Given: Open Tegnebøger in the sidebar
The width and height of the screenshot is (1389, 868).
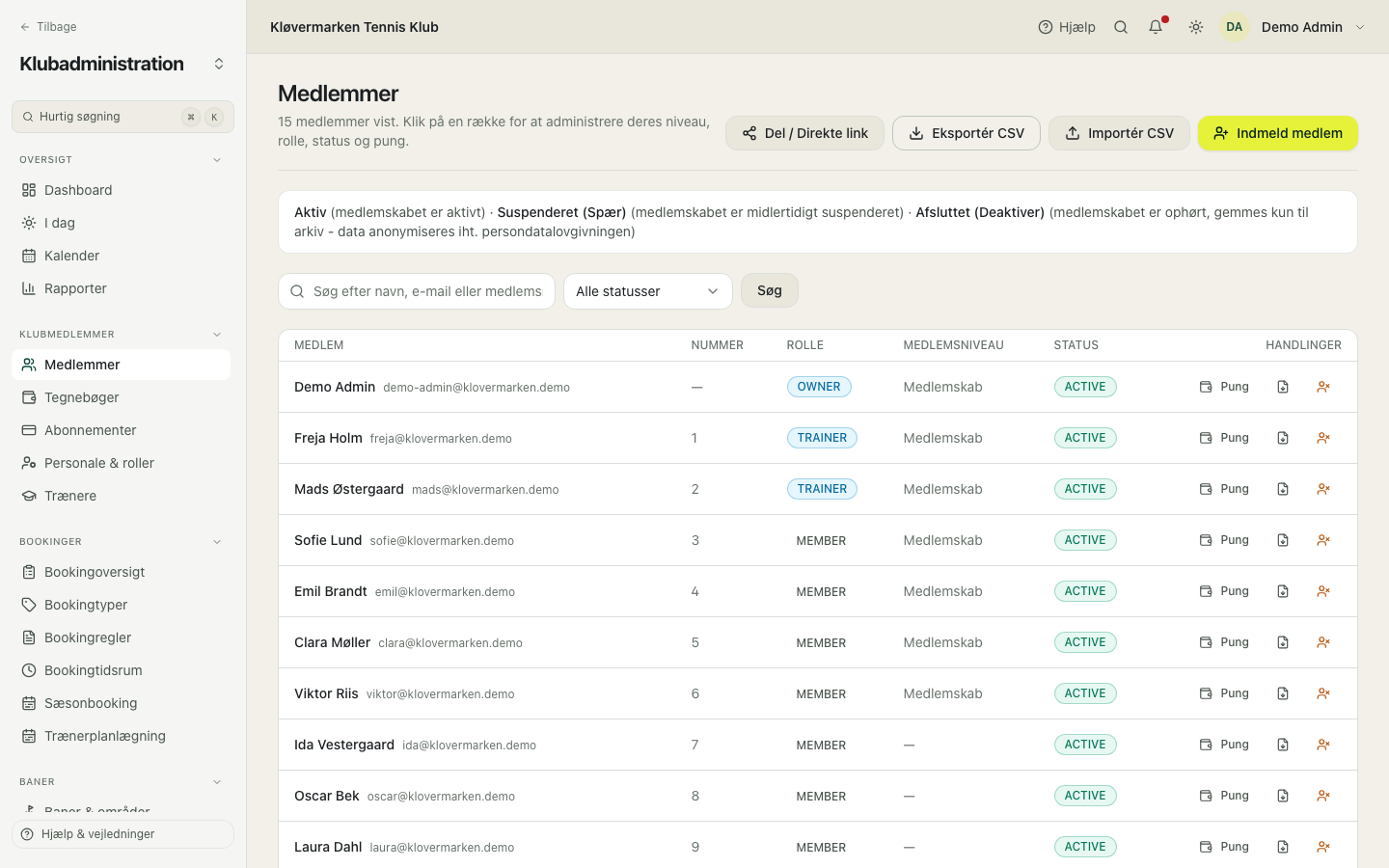Looking at the screenshot, I should (121, 397).
